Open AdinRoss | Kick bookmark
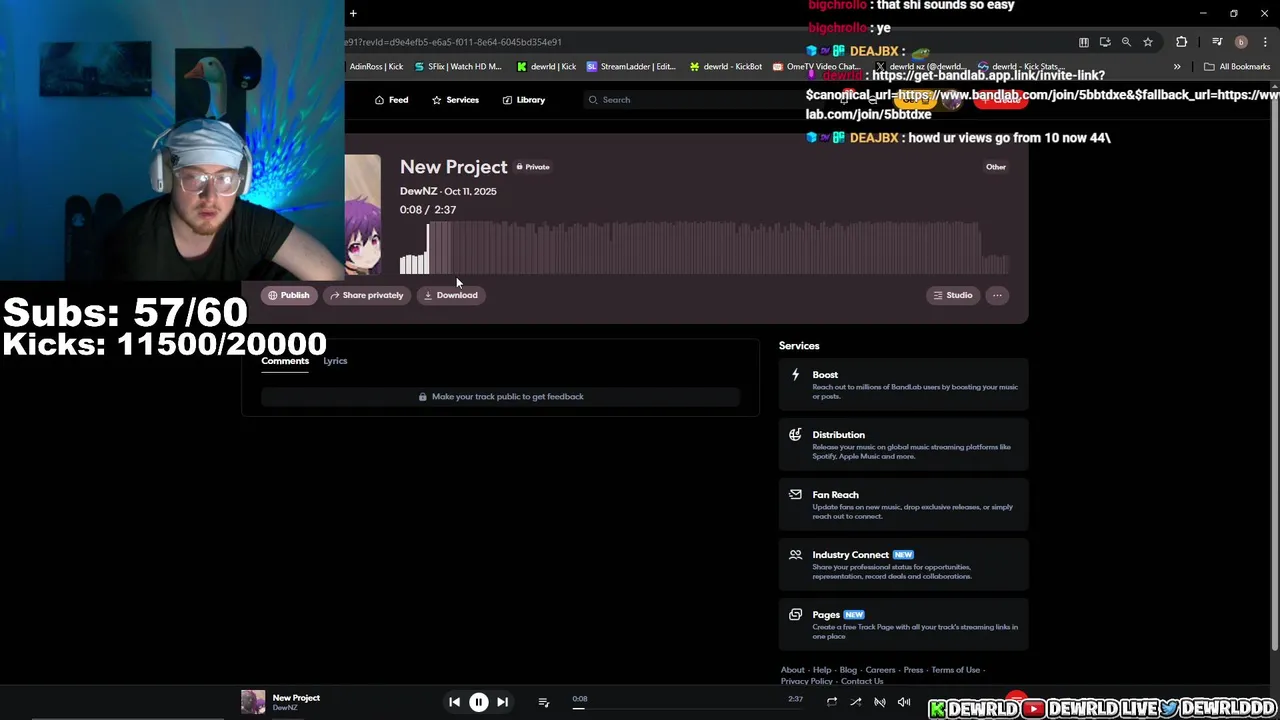This screenshot has height=720, width=1280. point(376,67)
